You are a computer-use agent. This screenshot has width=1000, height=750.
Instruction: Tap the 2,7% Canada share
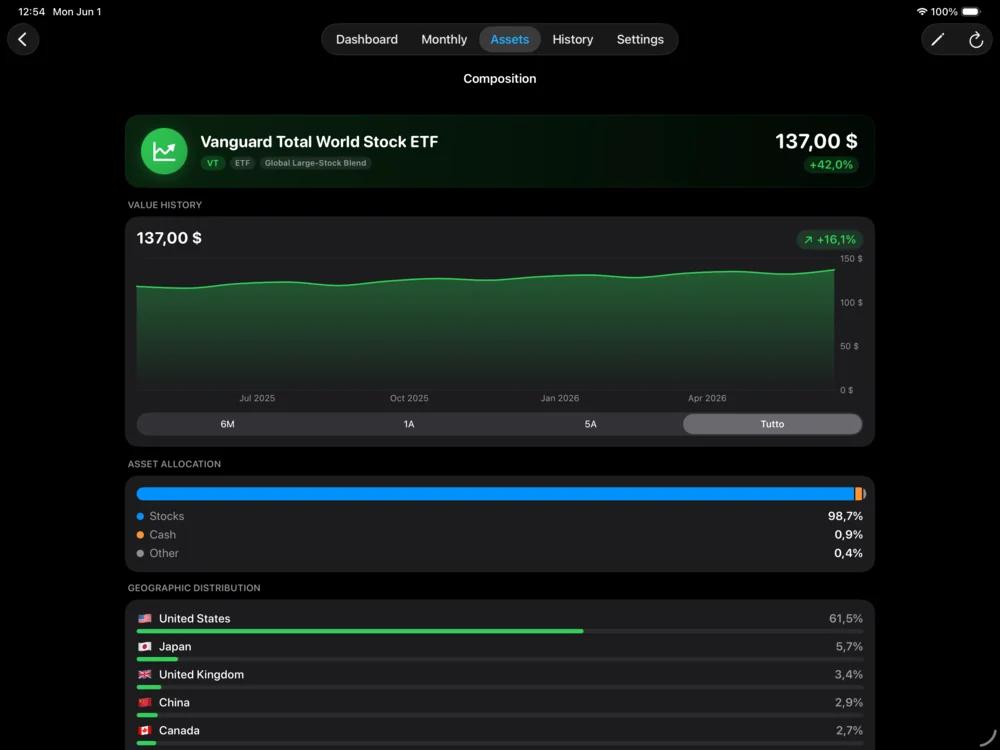(x=849, y=731)
